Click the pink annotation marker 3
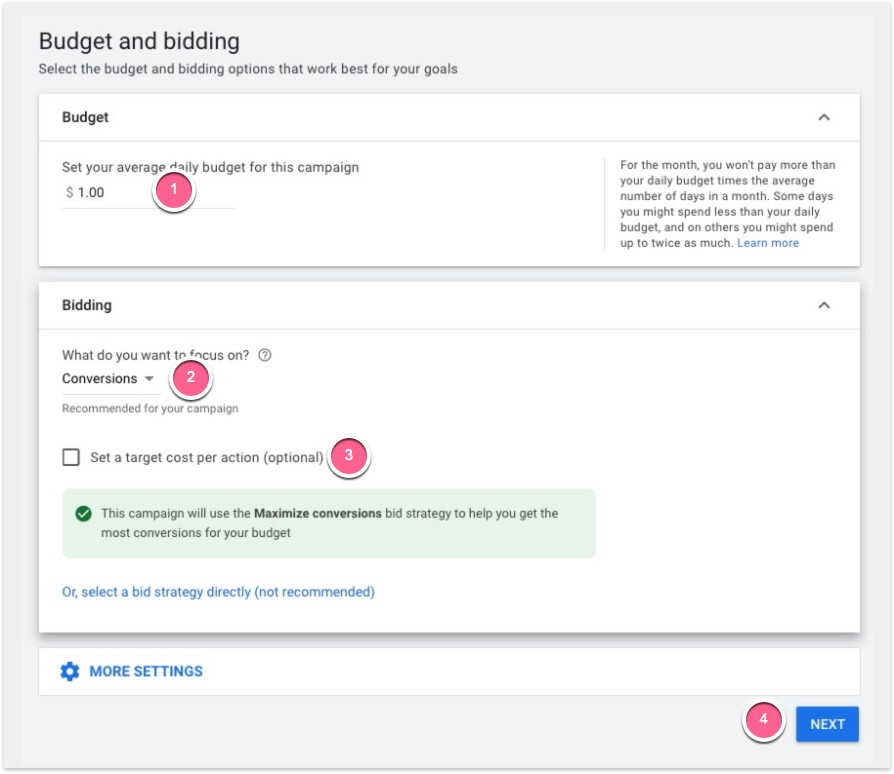The width and height of the screenshot is (894, 774). point(348,455)
